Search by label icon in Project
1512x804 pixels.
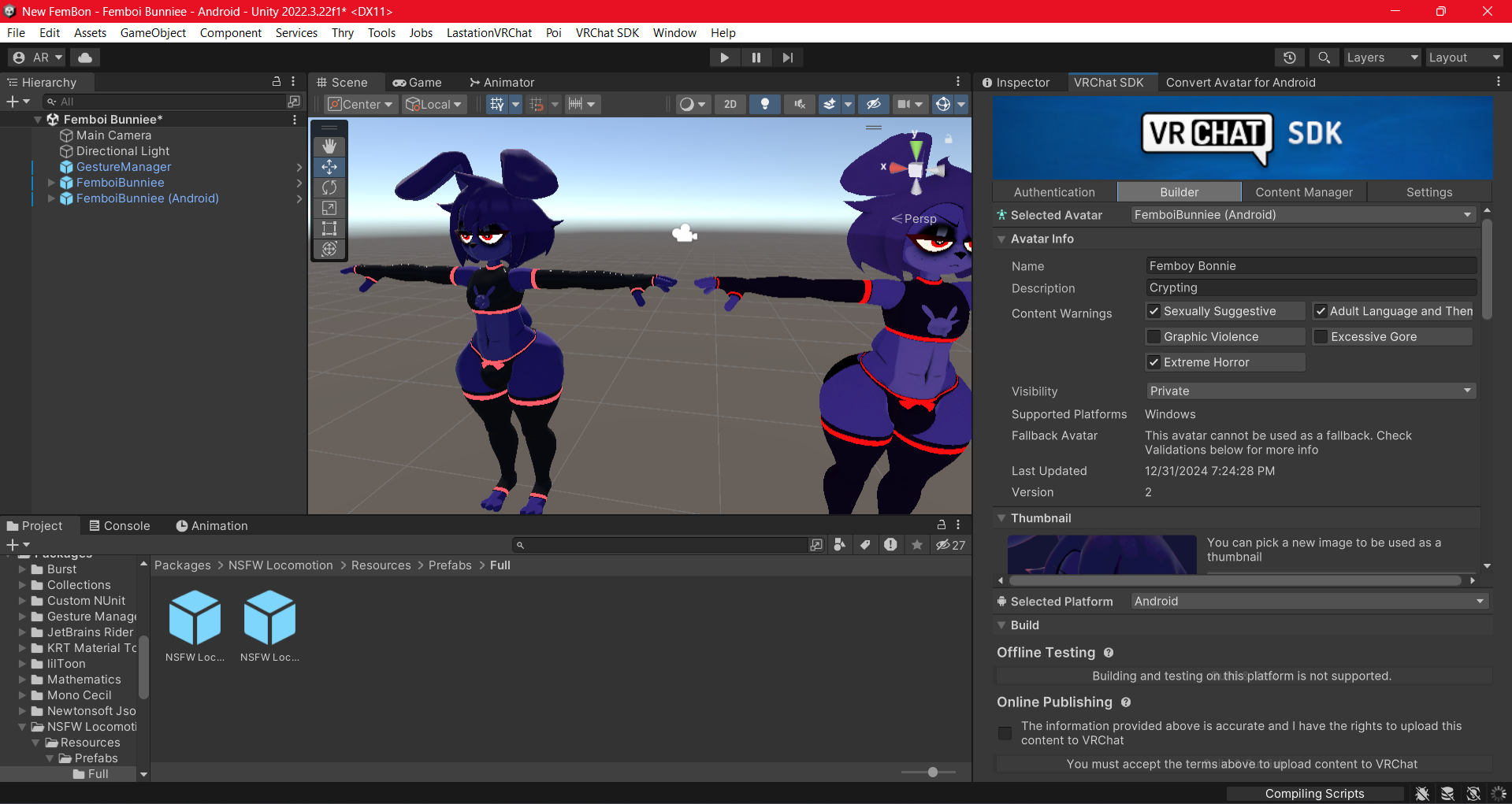tap(865, 545)
